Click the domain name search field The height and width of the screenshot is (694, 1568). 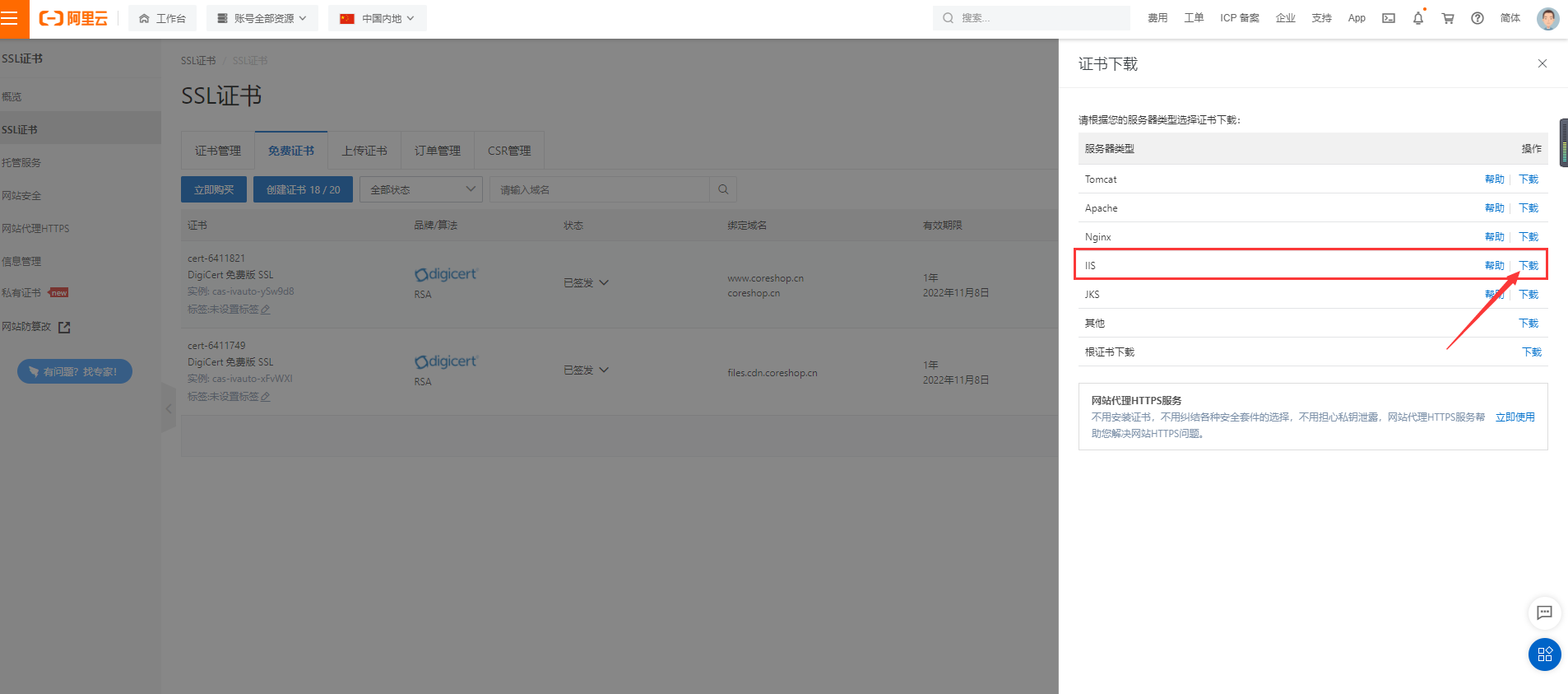pyautogui.click(x=601, y=189)
